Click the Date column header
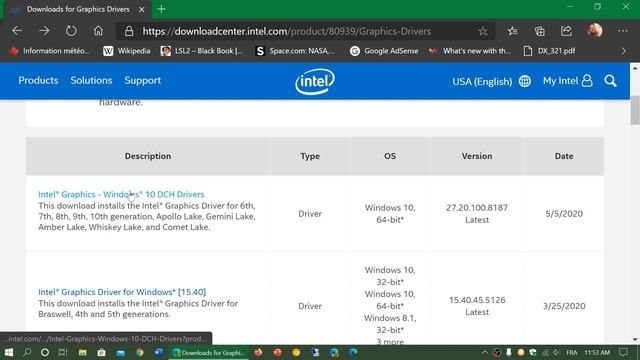640x360 pixels. pyautogui.click(x=564, y=156)
